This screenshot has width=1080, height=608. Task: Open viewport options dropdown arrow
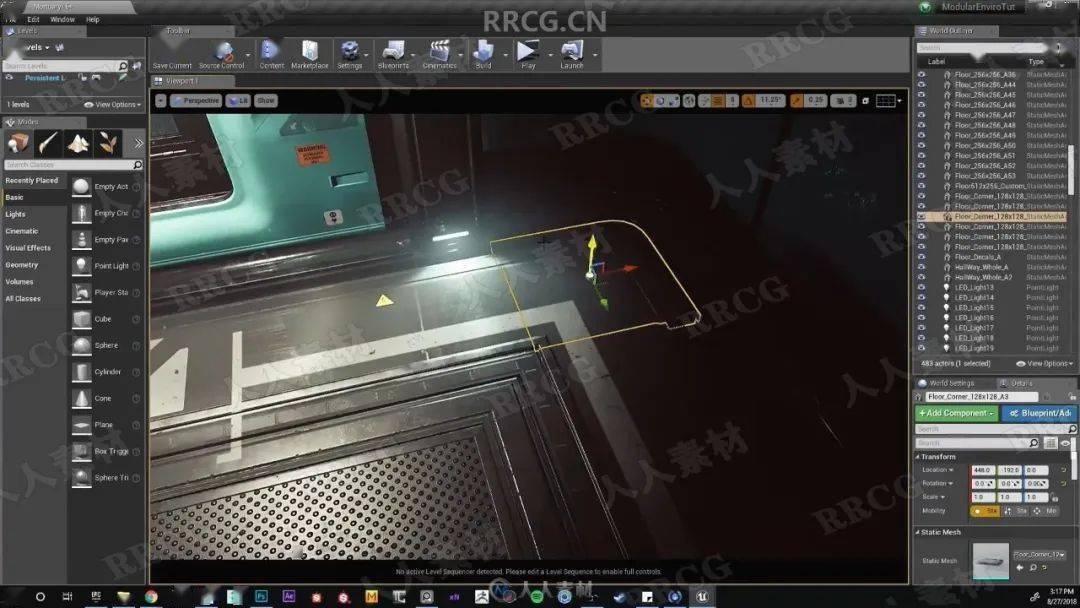click(160, 101)
